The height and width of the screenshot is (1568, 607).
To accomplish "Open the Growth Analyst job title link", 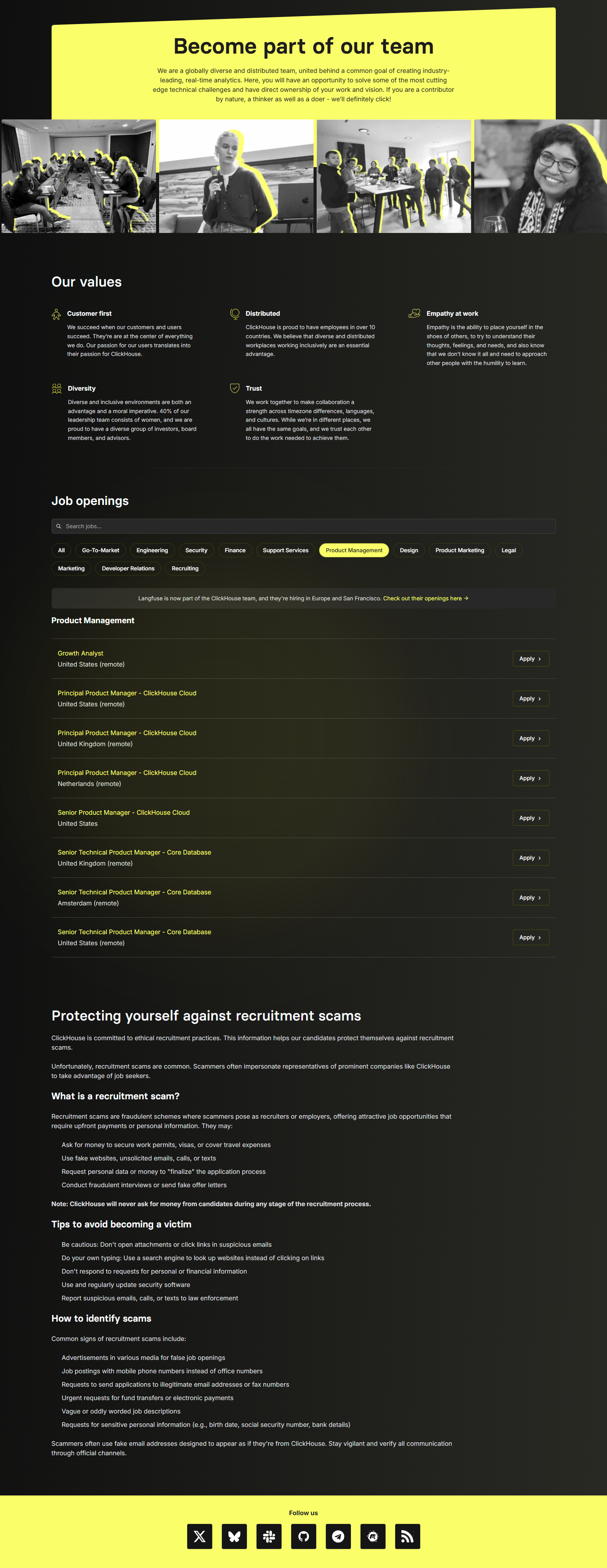I will (80, 653).
